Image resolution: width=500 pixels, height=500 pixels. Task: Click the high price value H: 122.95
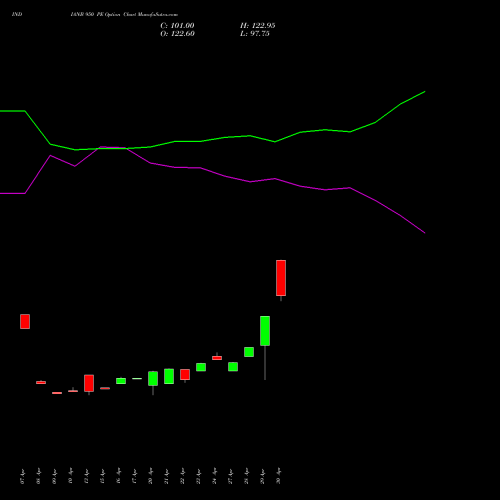pyautogui.click(x=258, y=26)
